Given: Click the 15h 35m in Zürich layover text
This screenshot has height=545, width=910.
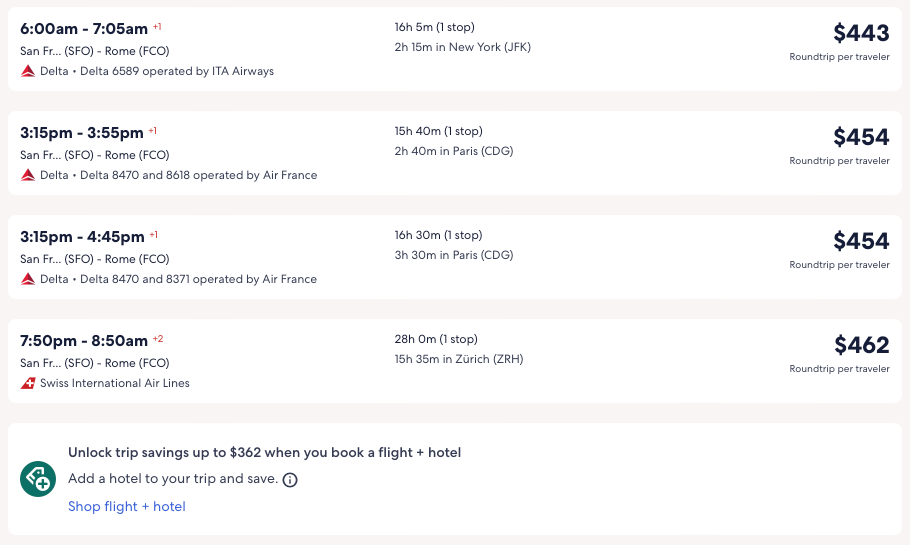Looking at the screenshot, I should pyautogui.click(x=458, y=359).
